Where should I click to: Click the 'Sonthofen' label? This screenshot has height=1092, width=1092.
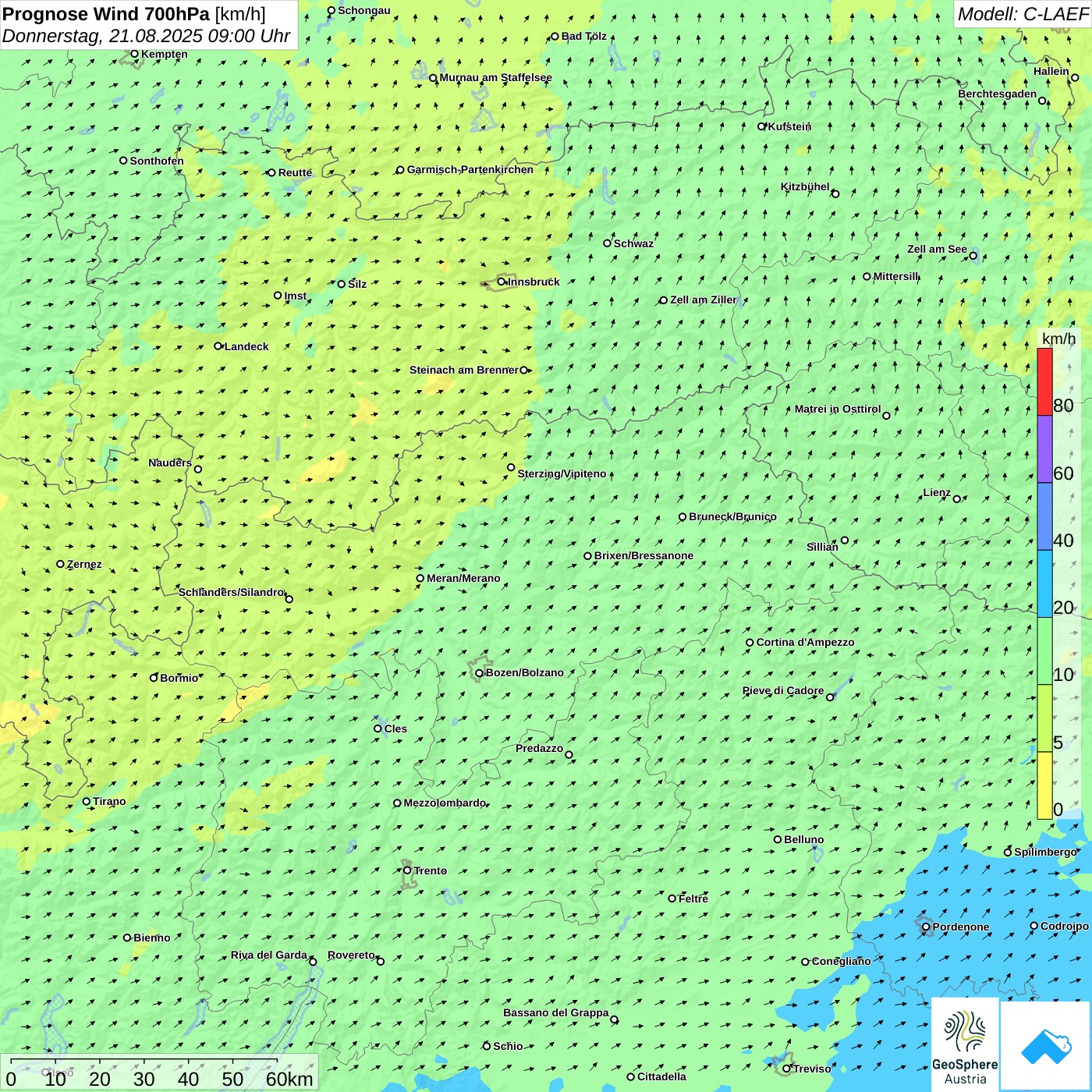157,161
